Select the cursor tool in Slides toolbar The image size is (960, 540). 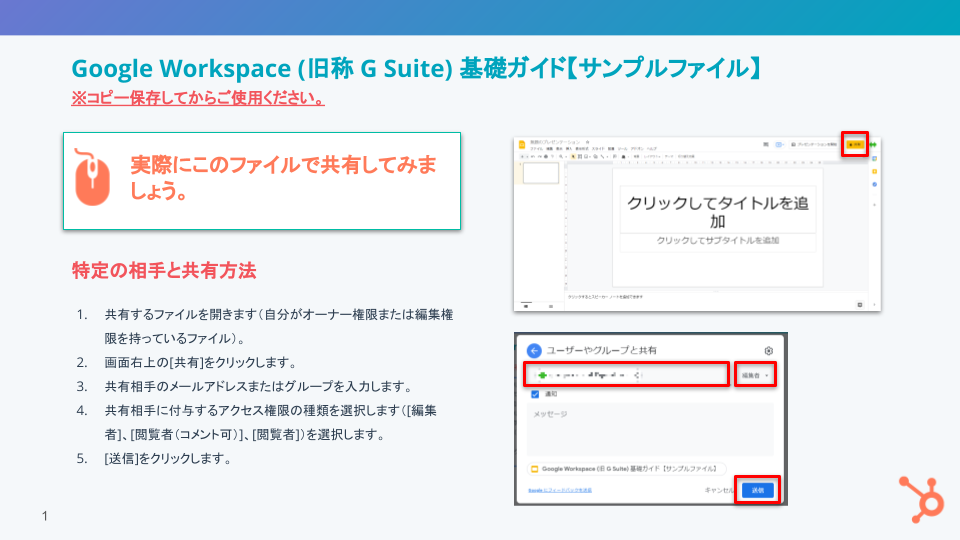click(x=573, y=157)
